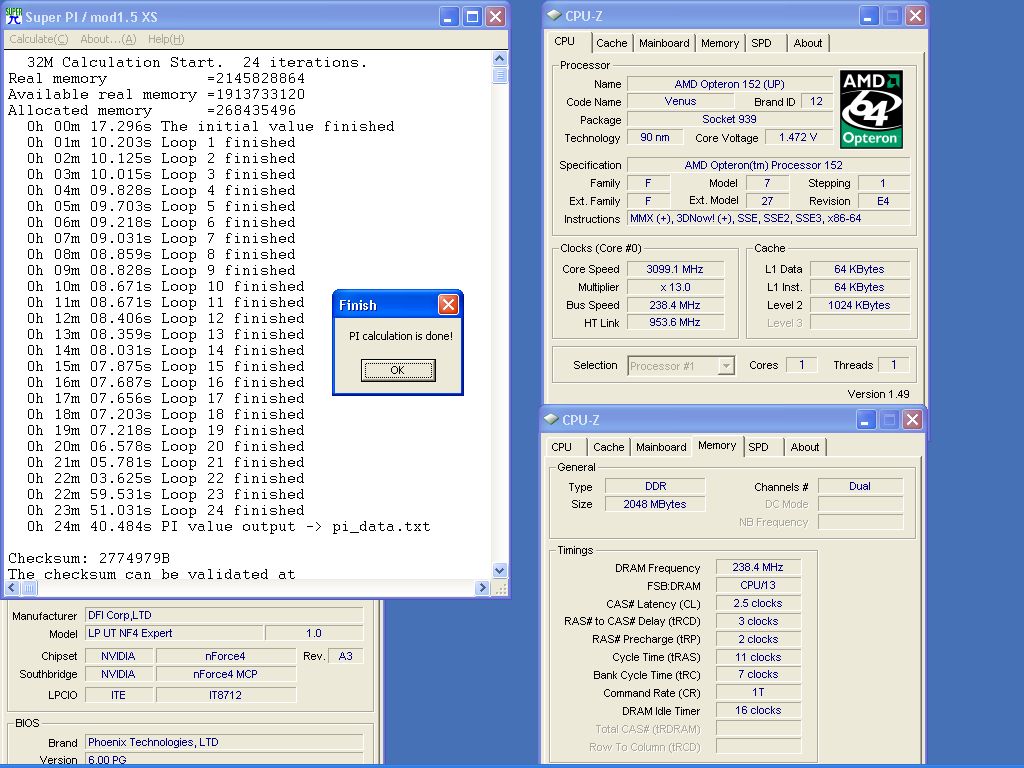The height and width of the screenshot is (768, 1024).
Task: Click the mainboard Model LP UT NF4 Expert
Action: click(174, 633)
